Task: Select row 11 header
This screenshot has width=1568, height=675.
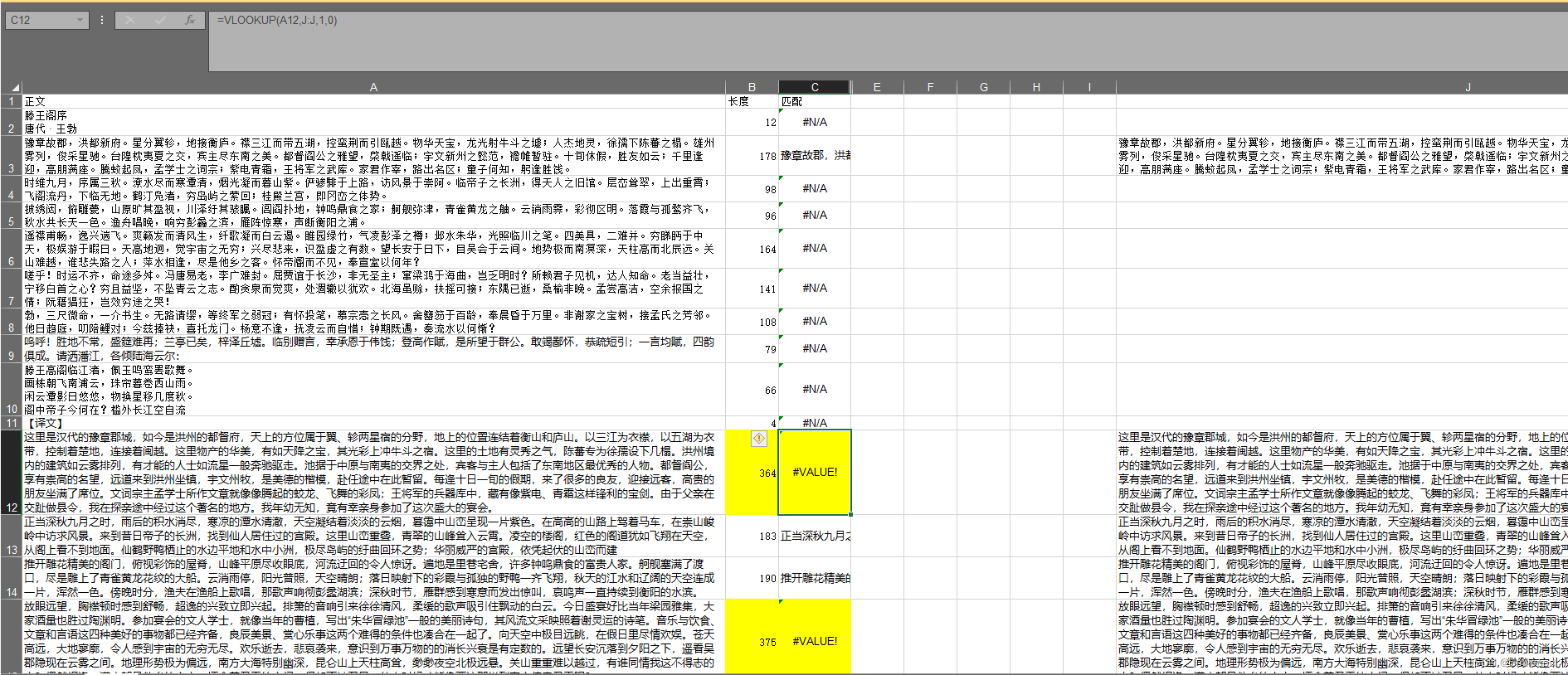Action: (11, 423)
